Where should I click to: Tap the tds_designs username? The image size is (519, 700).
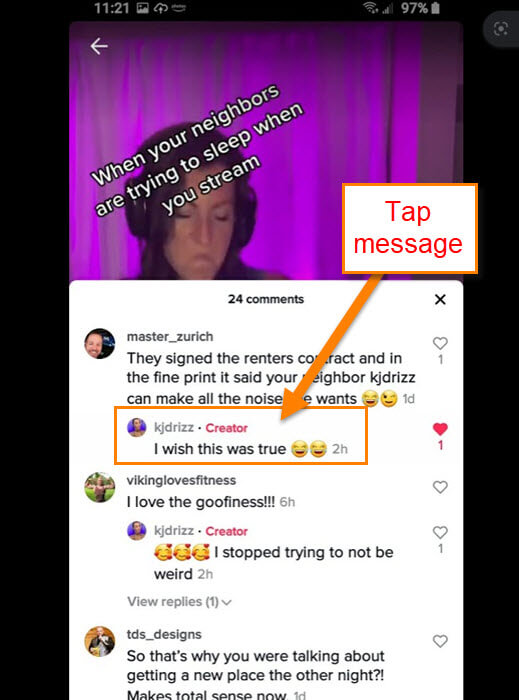click(x=164, y=634)
